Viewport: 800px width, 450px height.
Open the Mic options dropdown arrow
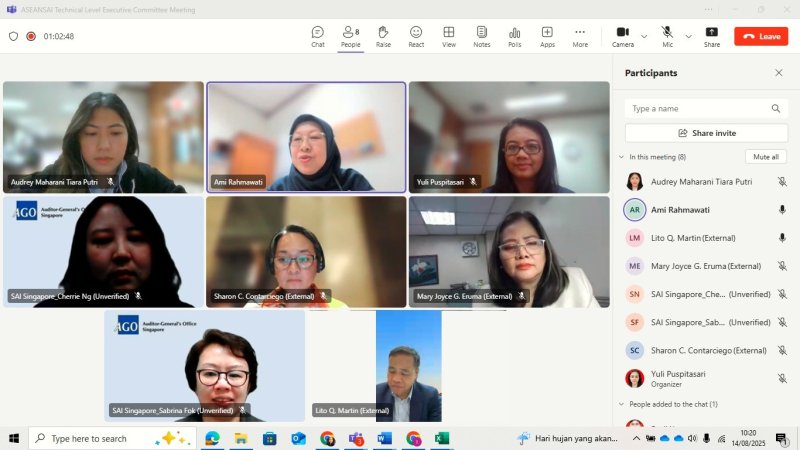pyautogui.click(x=688, y=36)
